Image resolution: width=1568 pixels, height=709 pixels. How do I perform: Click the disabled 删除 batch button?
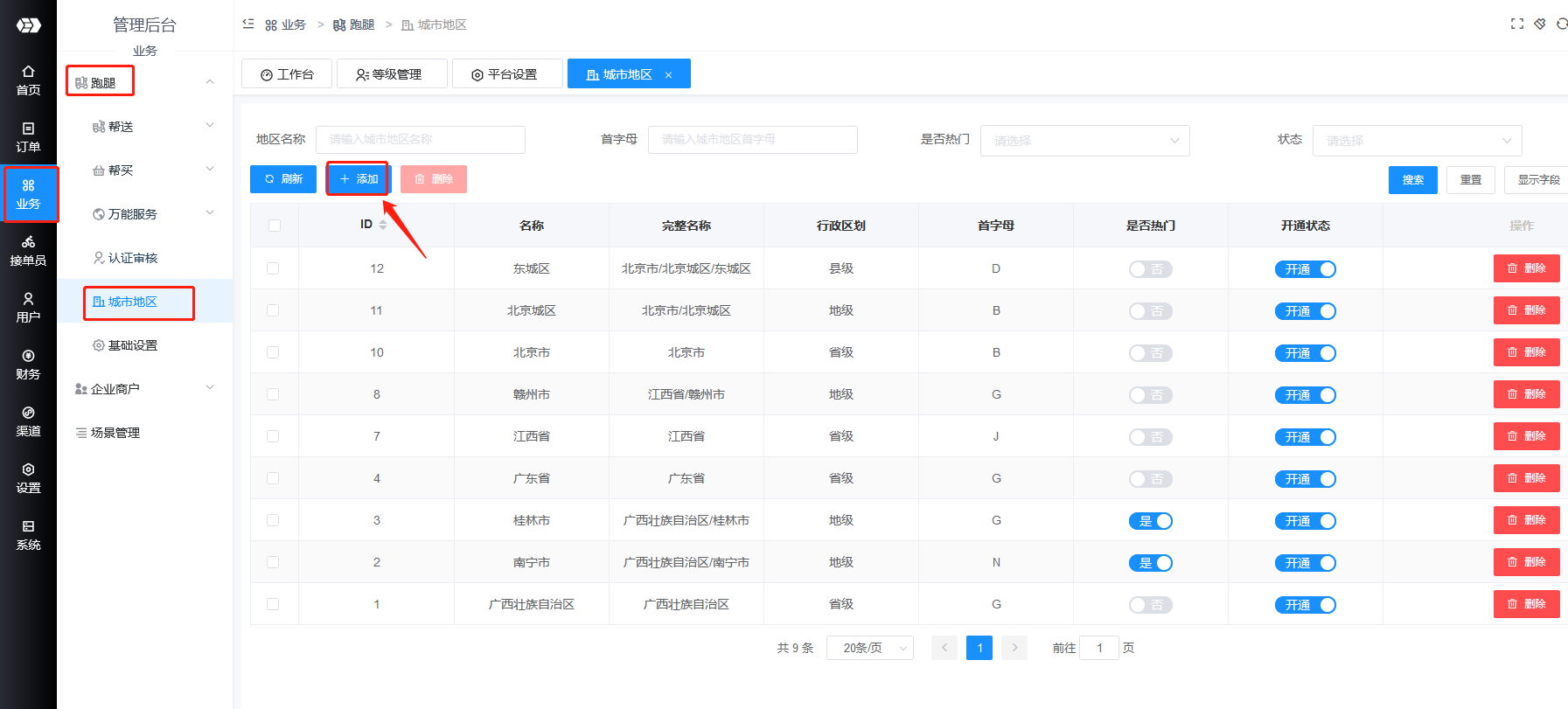coord(434,179)
